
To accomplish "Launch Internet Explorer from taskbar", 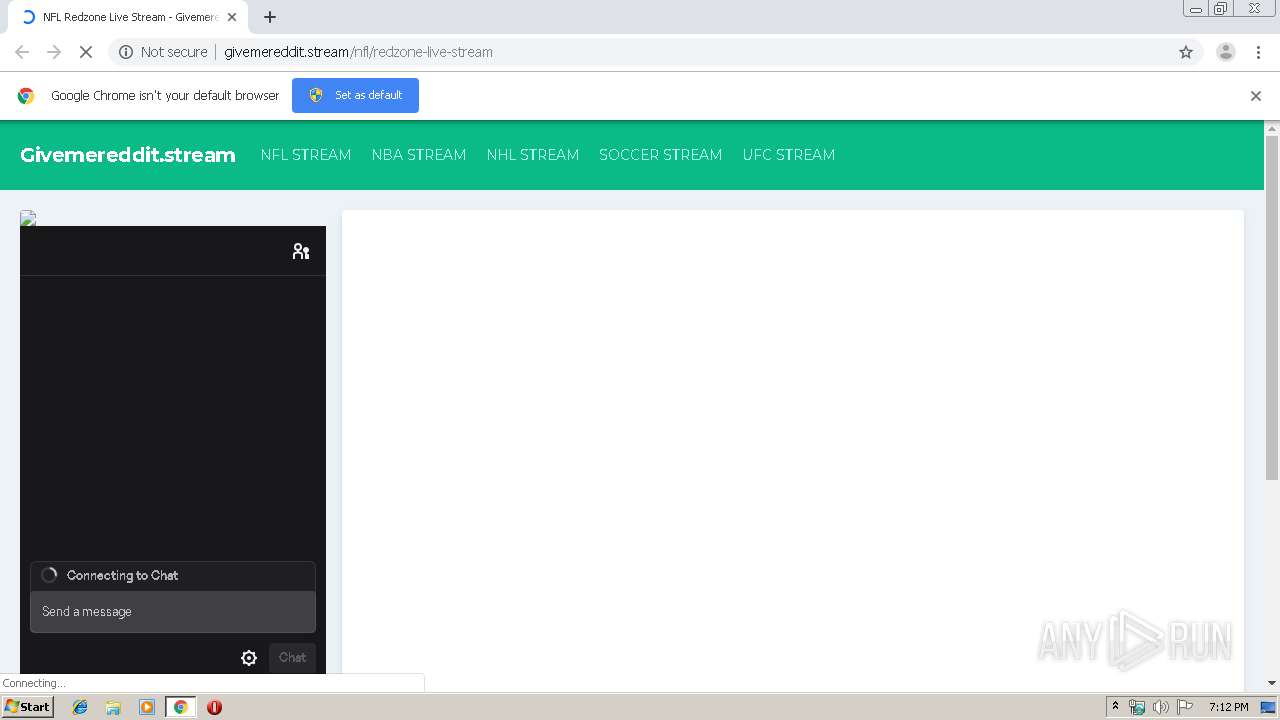I will click(x=80, y=707).
